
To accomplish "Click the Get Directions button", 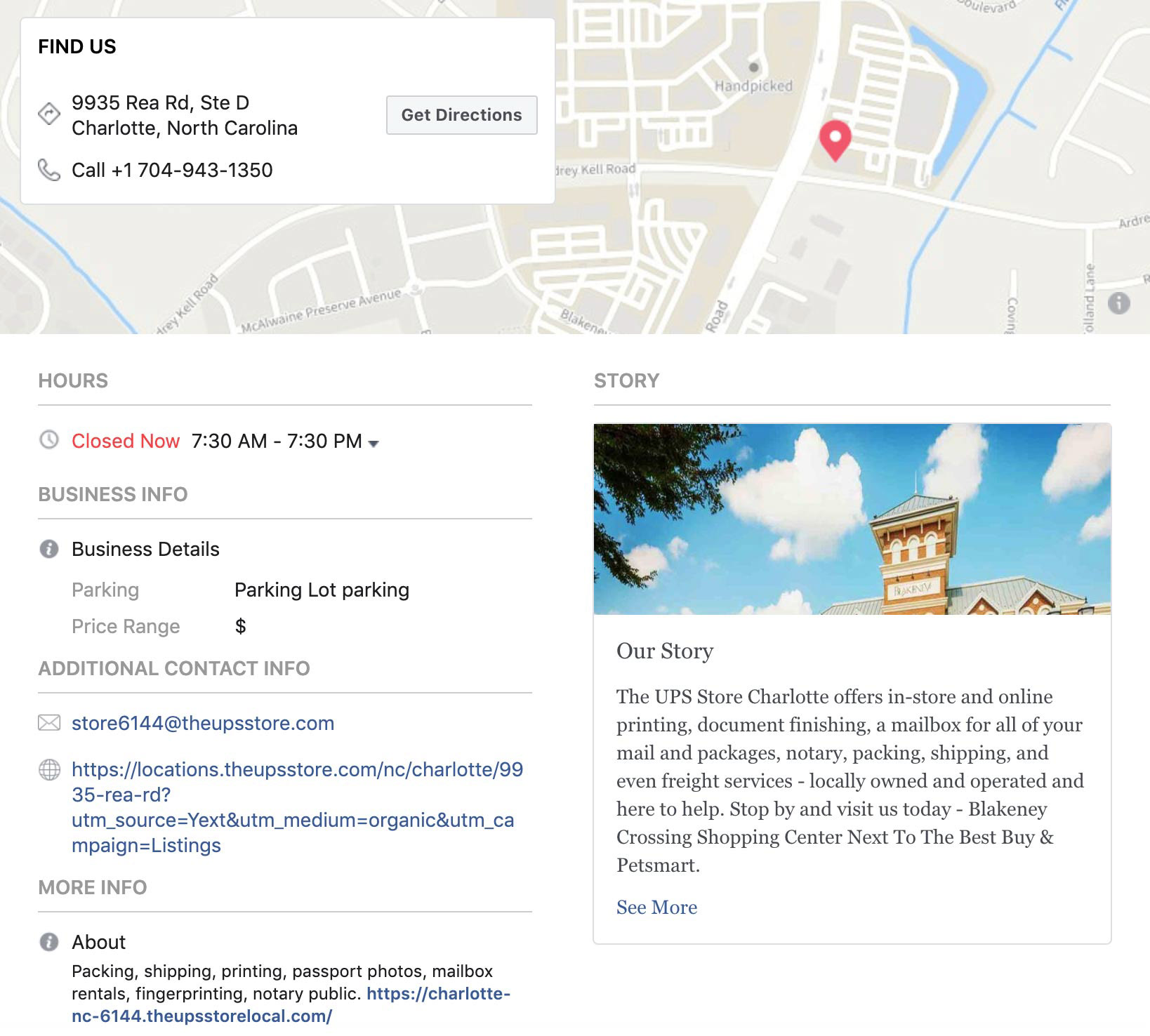I will pos(462,115).
